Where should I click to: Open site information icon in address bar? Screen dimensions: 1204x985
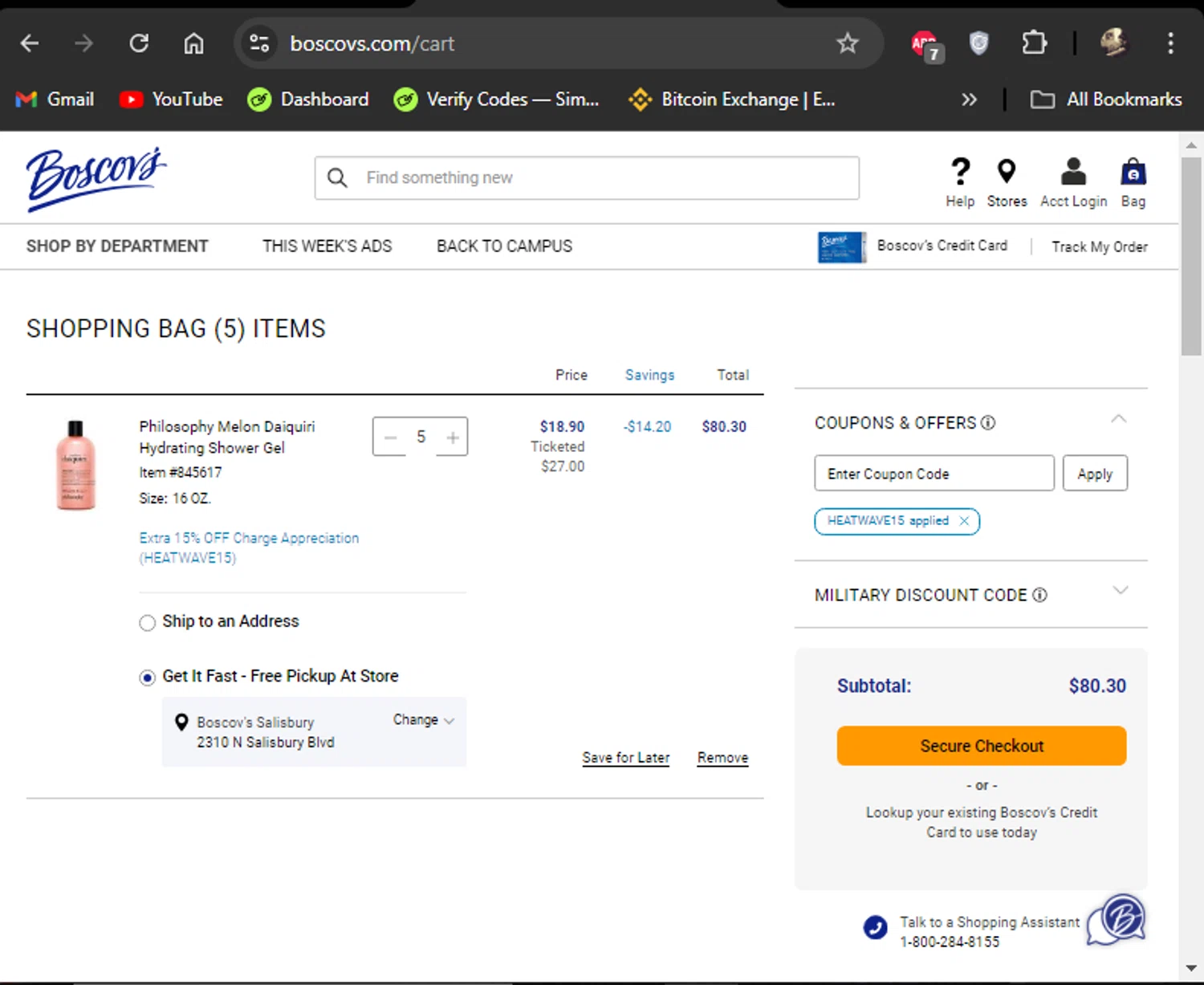pos(258,43)
